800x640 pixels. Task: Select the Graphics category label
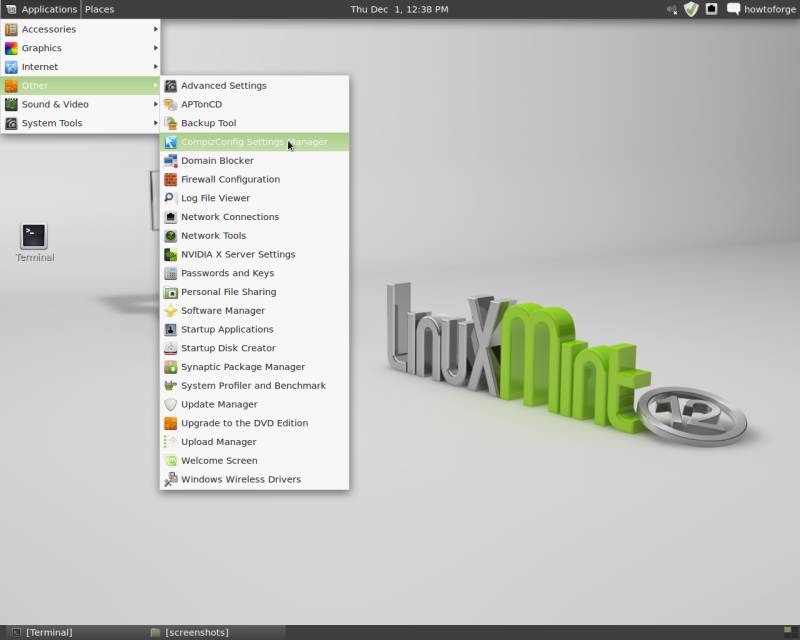42,48
